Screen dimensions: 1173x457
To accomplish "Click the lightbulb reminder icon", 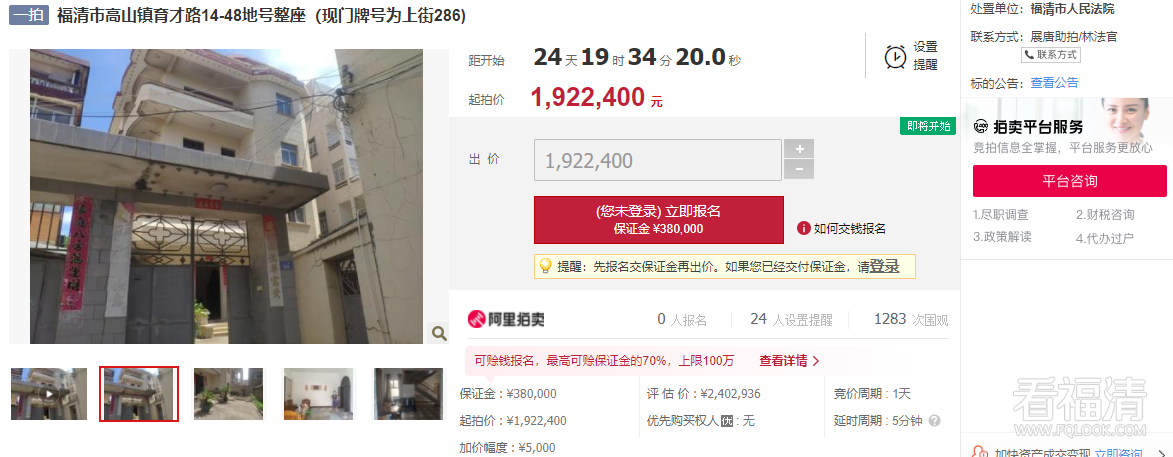I will [545, 266].
